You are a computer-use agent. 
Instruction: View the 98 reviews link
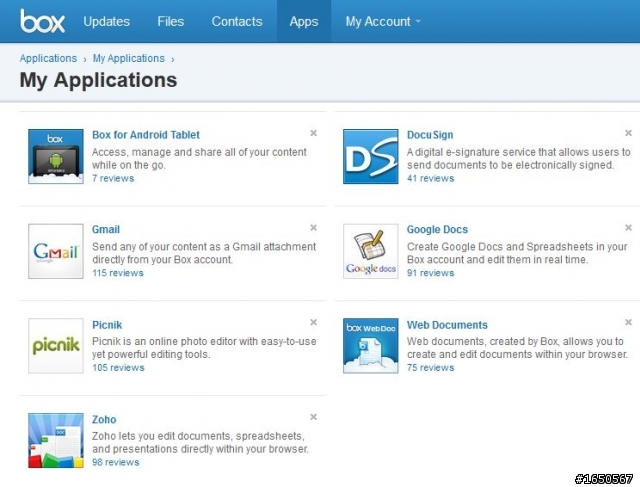pyautogui.click(x=116, y=463)
